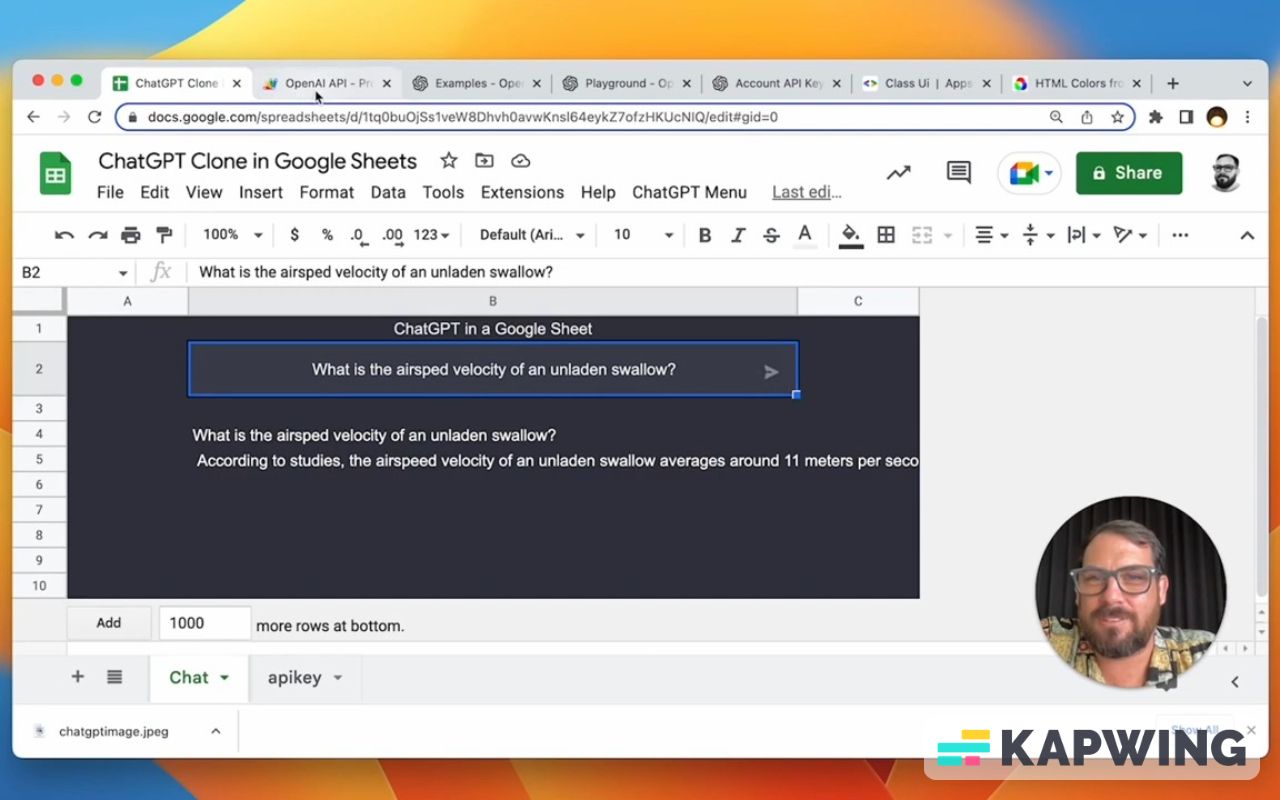This screenshot has width=1280, height=800.
Task: Open the fill color bucket
Action: click(x=851, y=235)
